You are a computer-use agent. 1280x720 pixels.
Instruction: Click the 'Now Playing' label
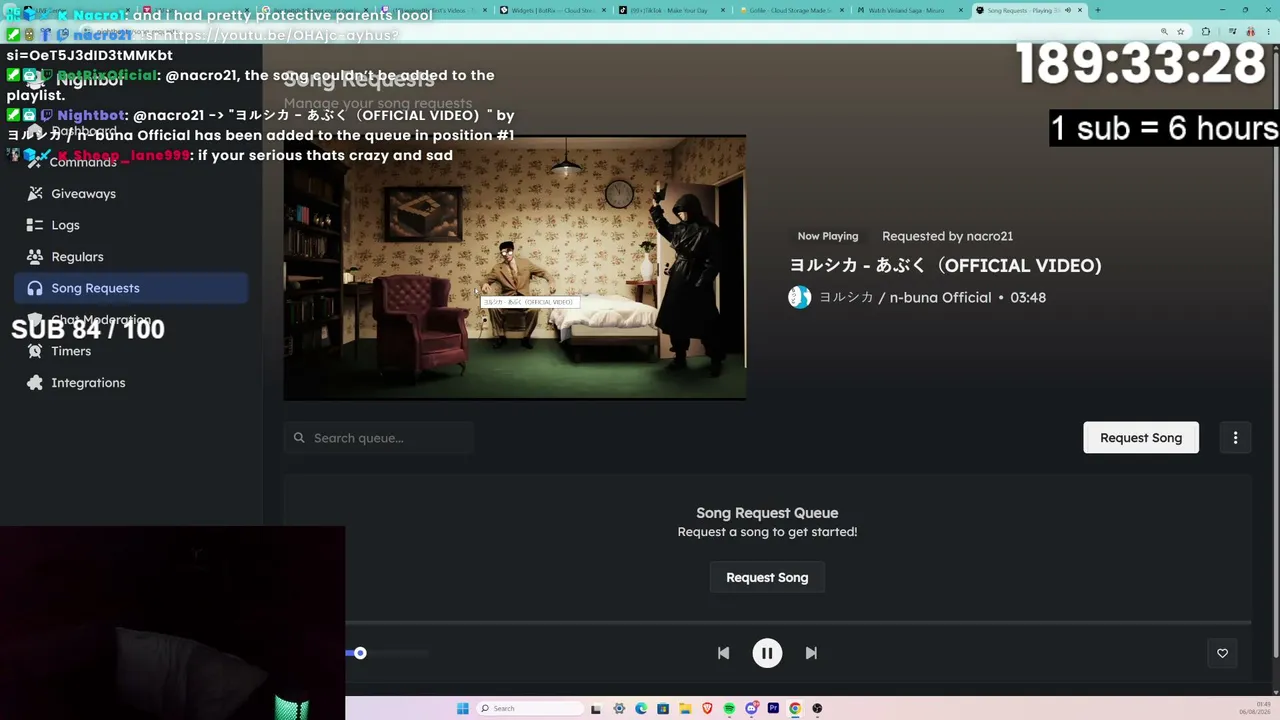pos(828,236)
